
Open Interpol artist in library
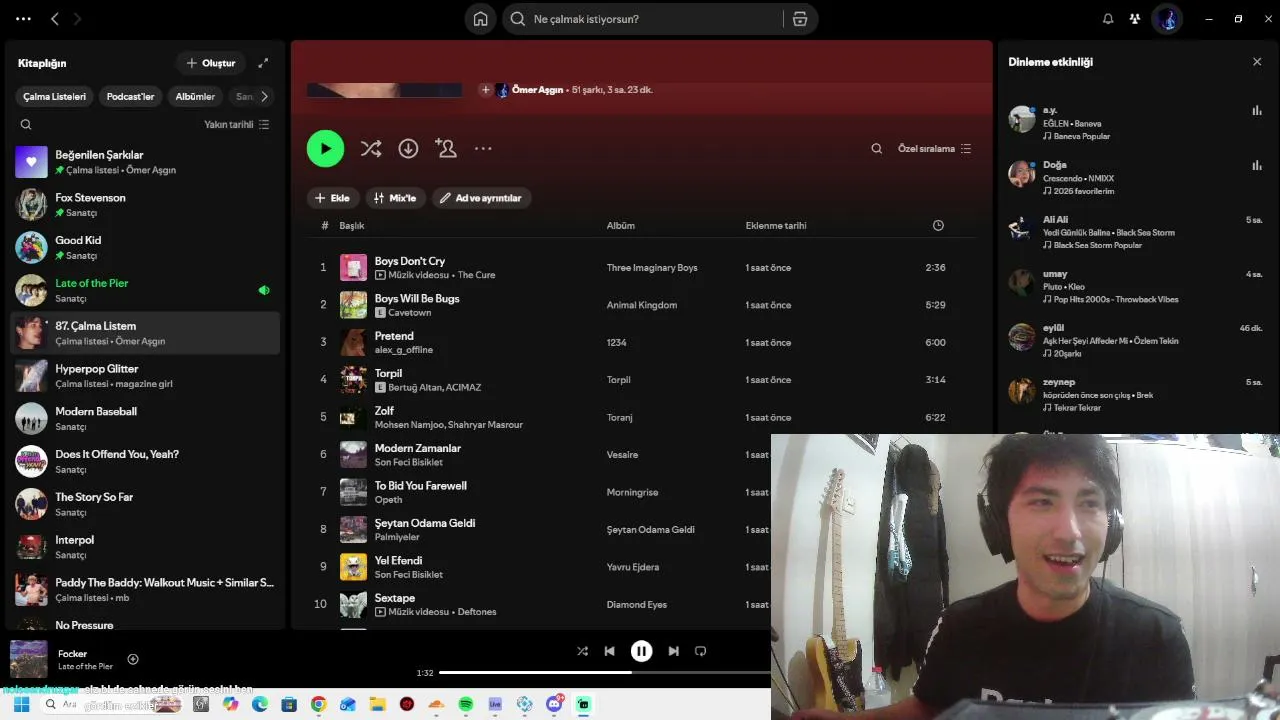point(146,547)
